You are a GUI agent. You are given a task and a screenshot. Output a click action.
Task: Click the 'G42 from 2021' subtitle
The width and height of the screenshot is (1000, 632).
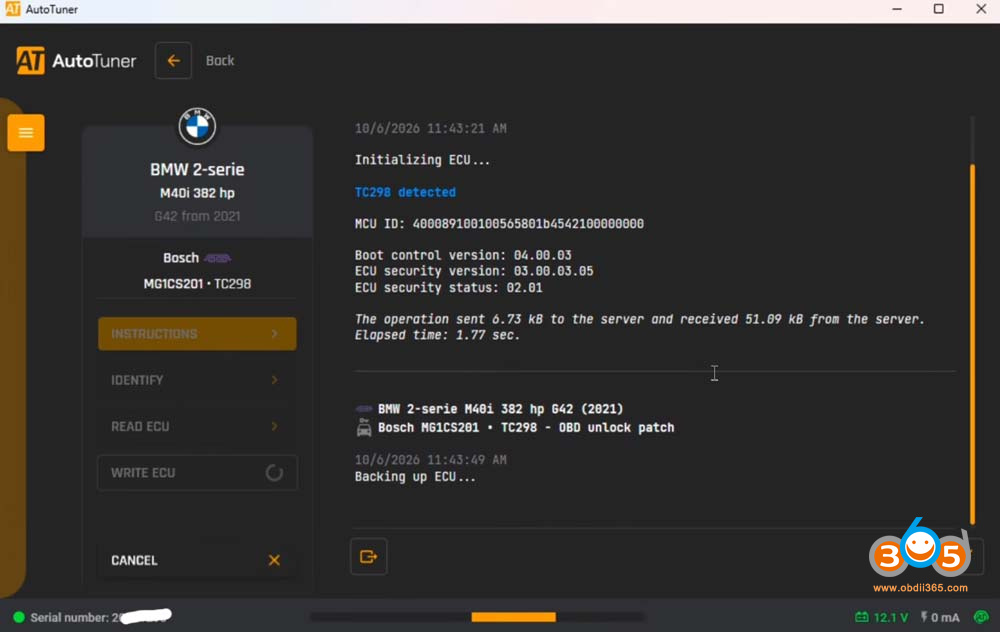coord(197,216)
